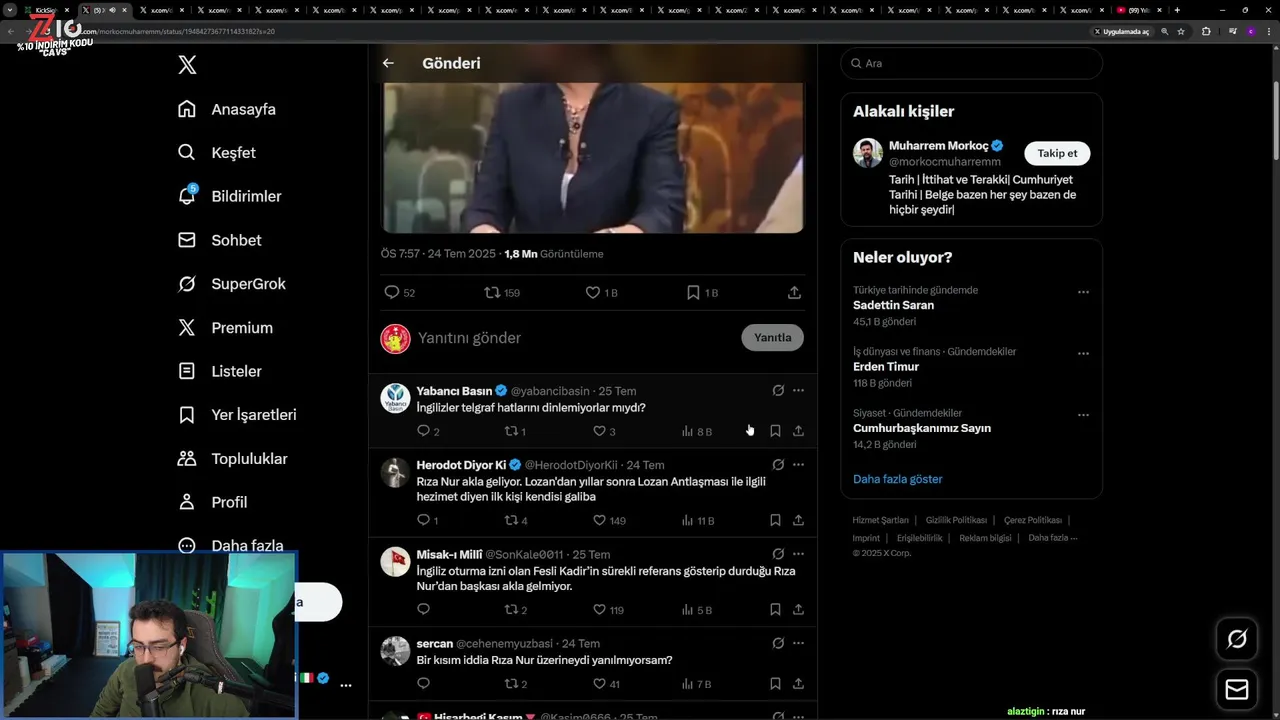This screenshot has height=720, width=1280.
Task: Expand footer Daha fazla links menu
Action: click(x=1053, y=538)
